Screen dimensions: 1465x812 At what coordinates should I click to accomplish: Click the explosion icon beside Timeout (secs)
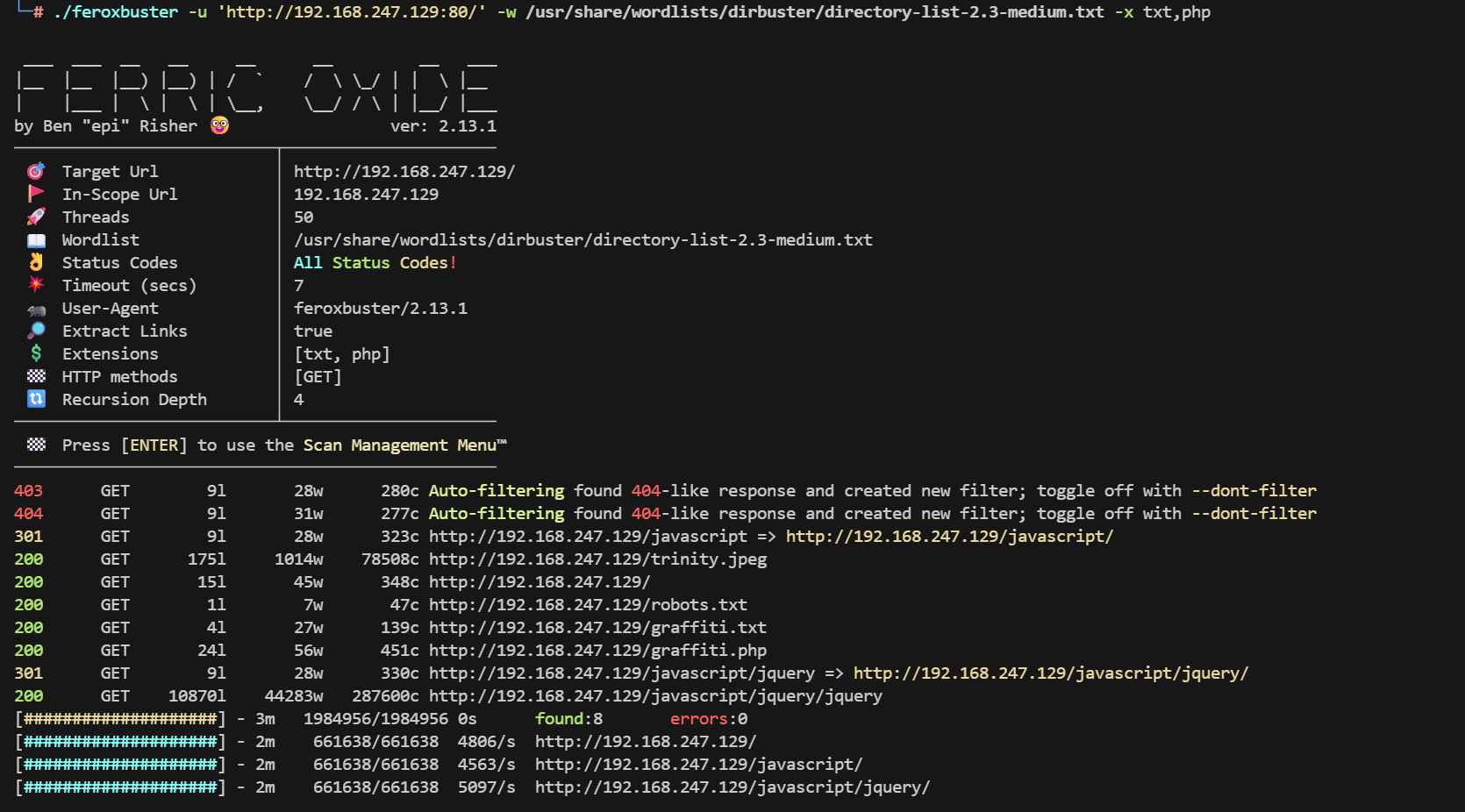coord(36,284)
